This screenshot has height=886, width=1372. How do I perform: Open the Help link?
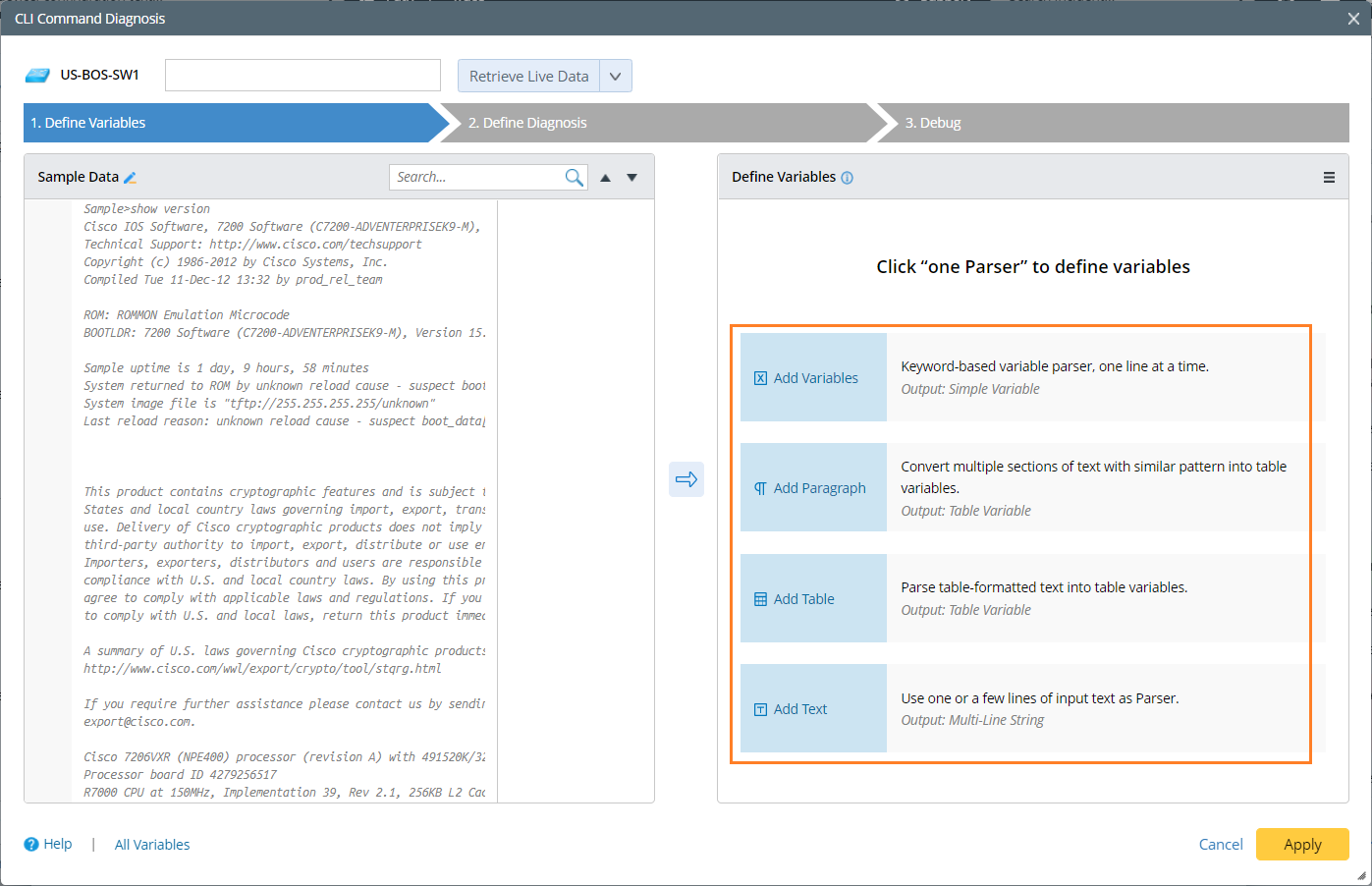click(x=58, y=844)
